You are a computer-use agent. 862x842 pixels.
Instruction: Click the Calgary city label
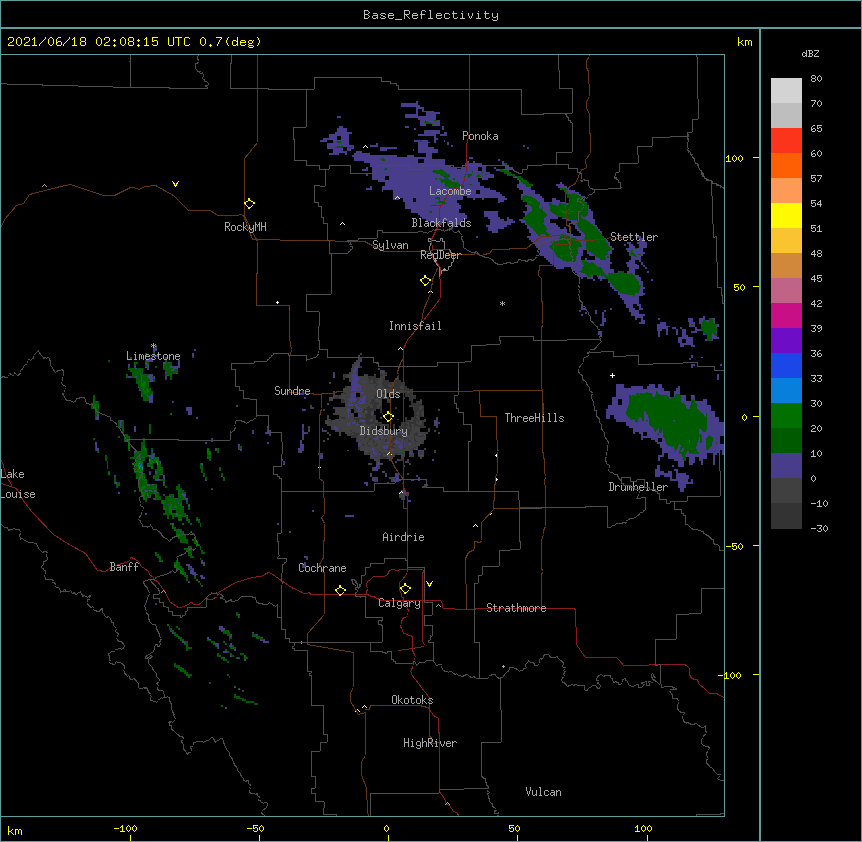click(399, 603)
